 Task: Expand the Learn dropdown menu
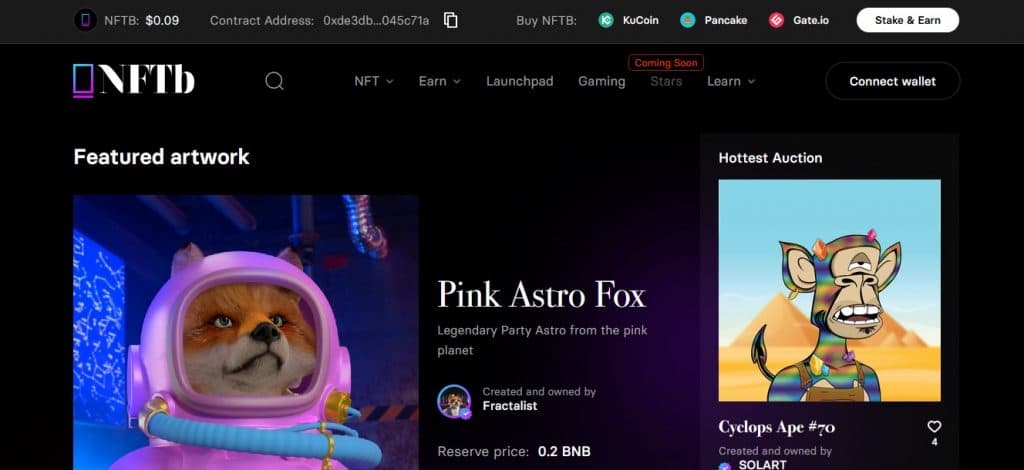click(730, 81)
